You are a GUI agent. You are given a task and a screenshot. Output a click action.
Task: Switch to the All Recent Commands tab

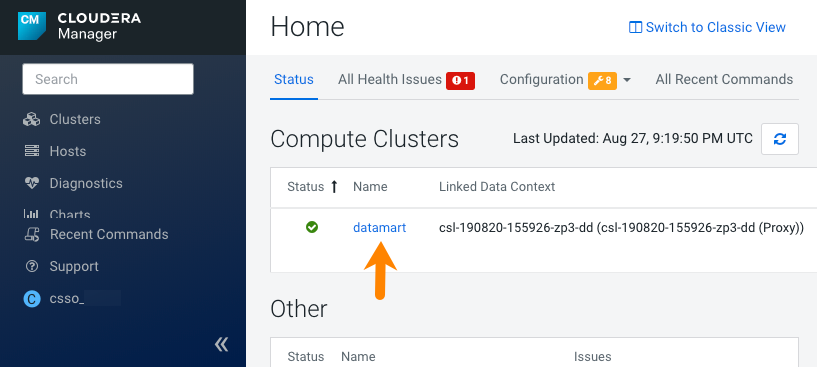pos(724,79)
